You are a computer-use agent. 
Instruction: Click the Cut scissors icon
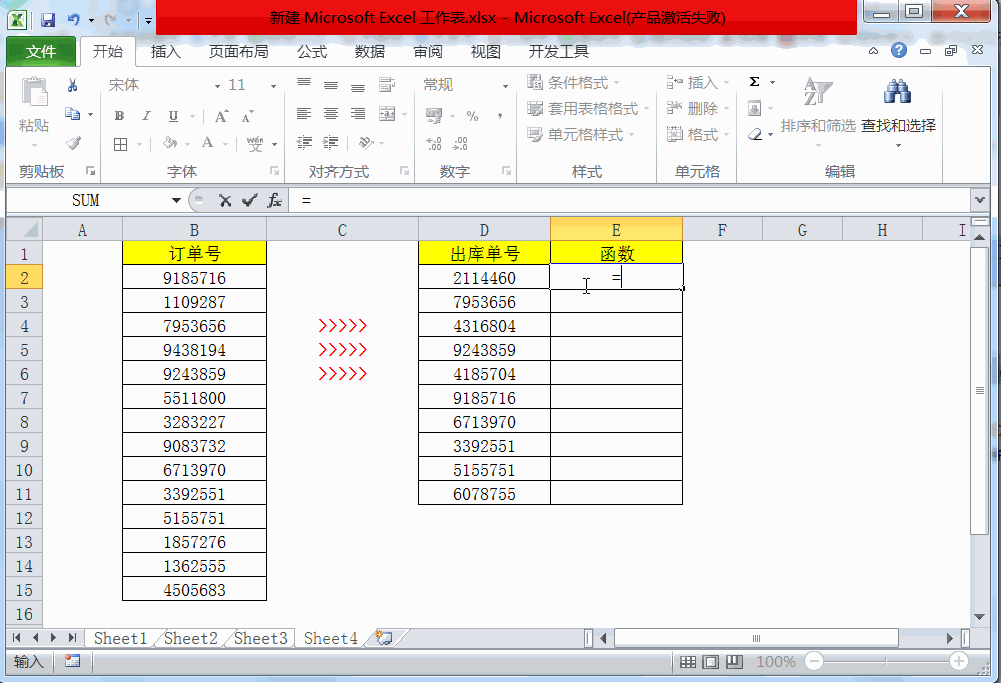[72, 86]
